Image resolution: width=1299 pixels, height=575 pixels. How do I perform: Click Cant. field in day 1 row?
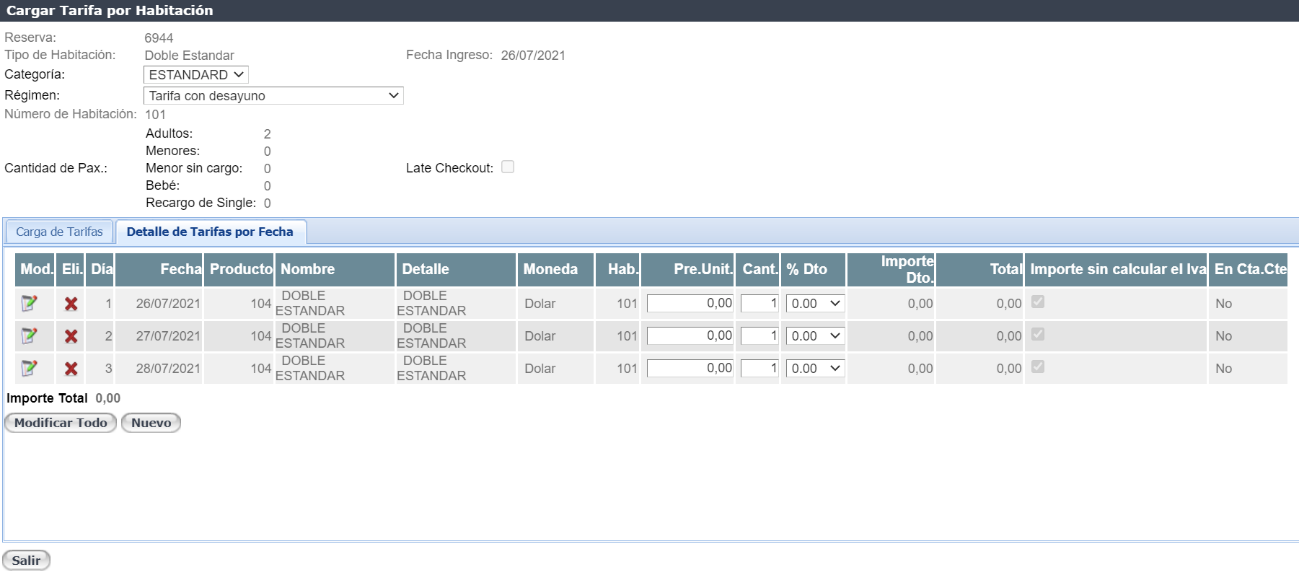(x=759, y=304)
